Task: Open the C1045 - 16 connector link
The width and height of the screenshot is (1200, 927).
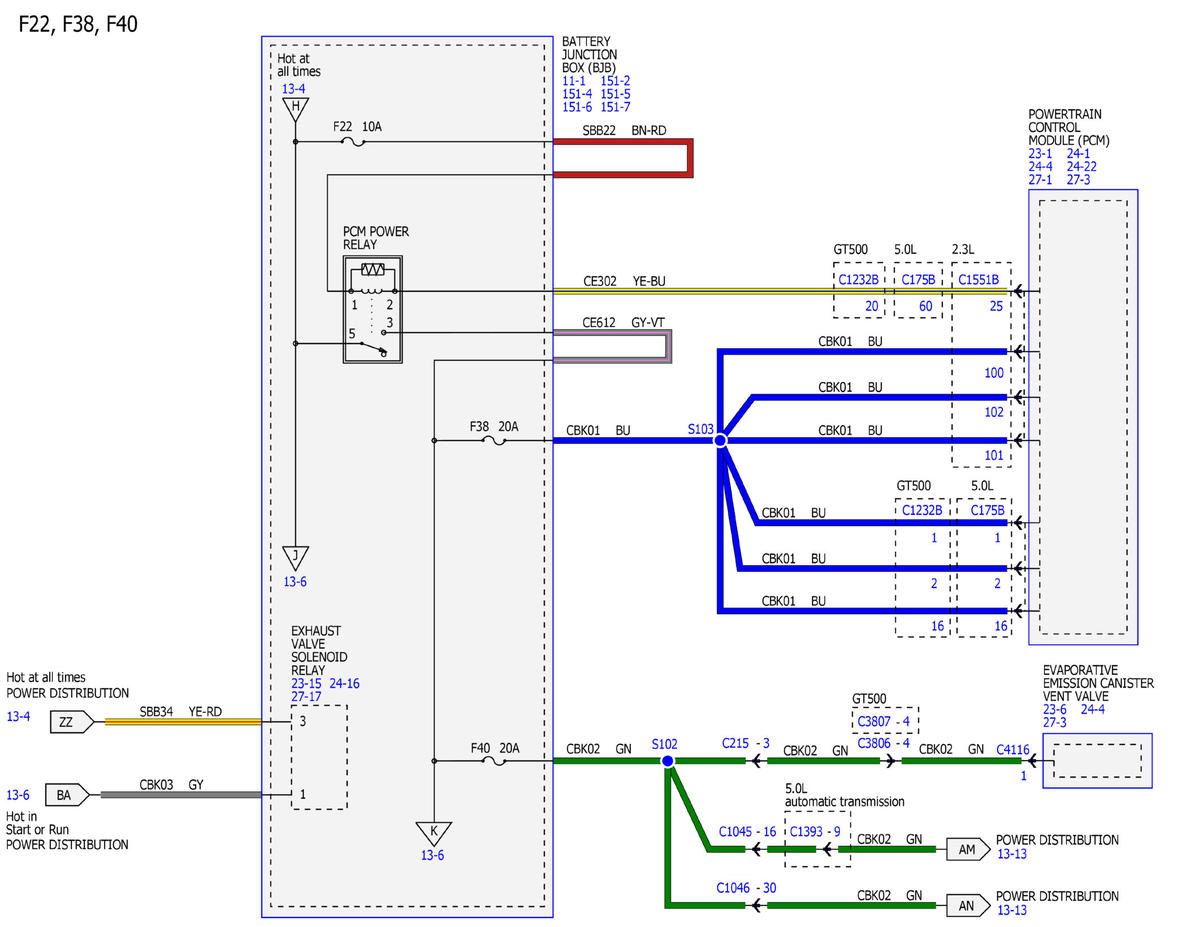Action: [748, 831]
